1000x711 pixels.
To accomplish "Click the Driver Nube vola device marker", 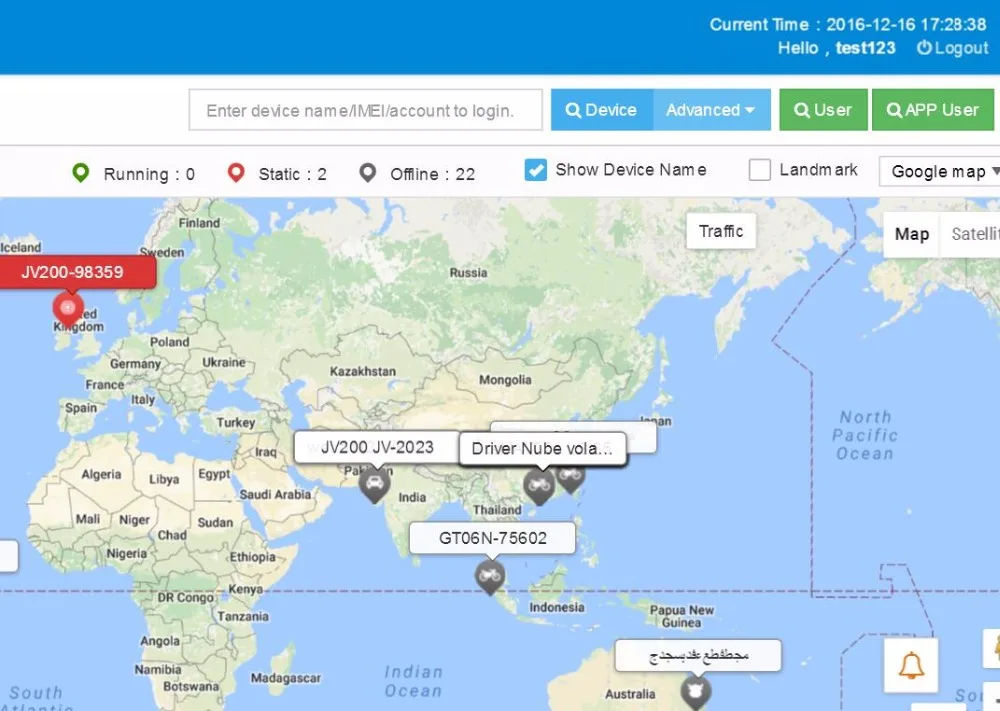I will pyautogui.click(x=539, y=486).
